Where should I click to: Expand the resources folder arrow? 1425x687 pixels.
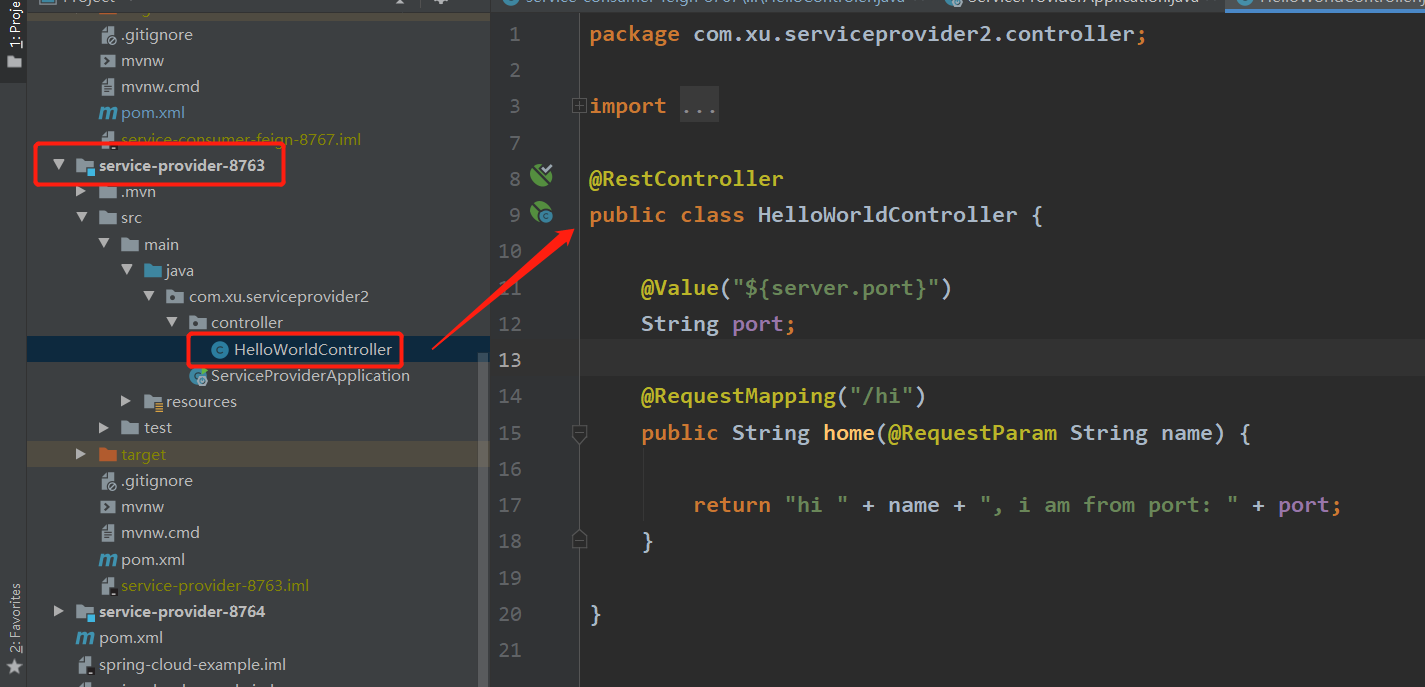126,401
